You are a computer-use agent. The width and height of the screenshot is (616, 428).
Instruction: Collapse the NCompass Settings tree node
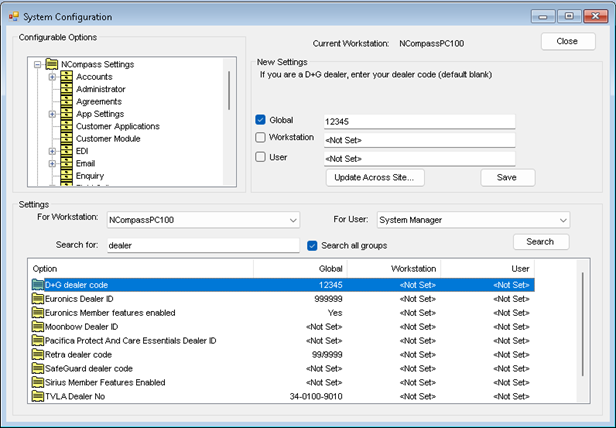point(37,64)
